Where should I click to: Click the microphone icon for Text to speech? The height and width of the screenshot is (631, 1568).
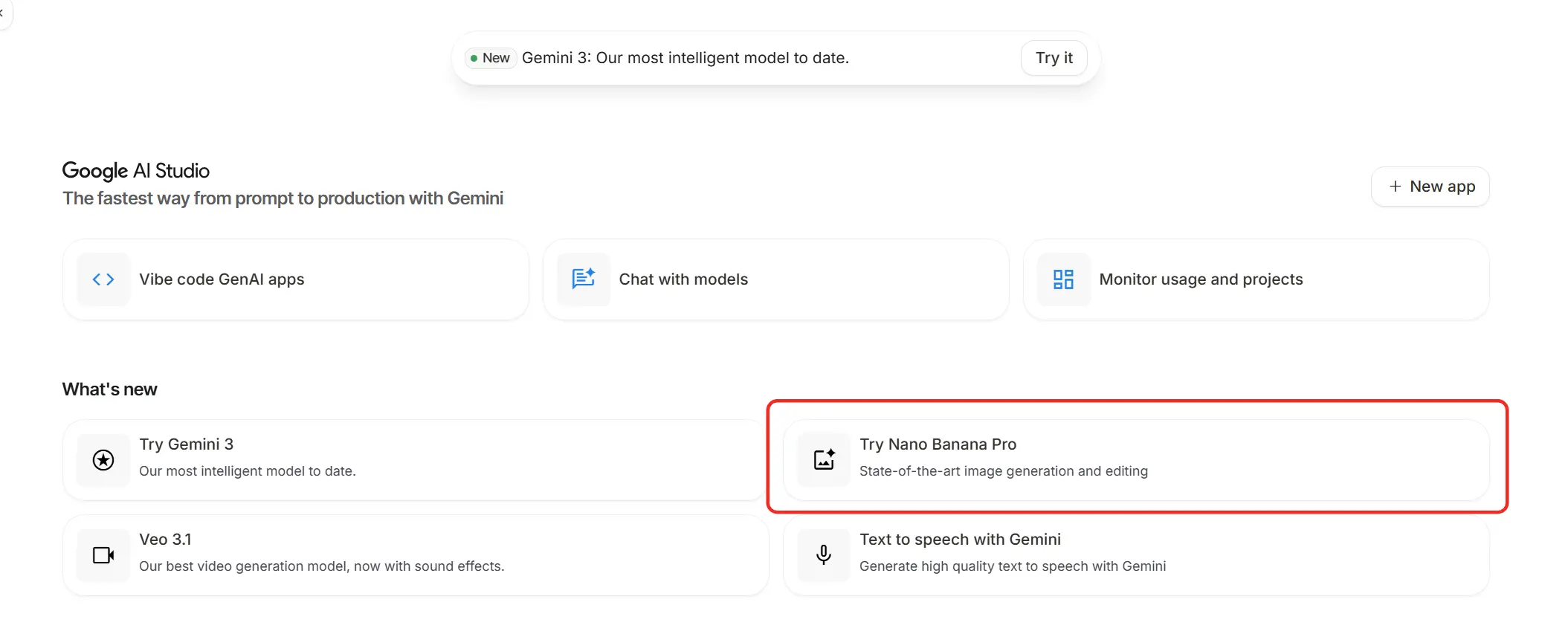point(824,555)
